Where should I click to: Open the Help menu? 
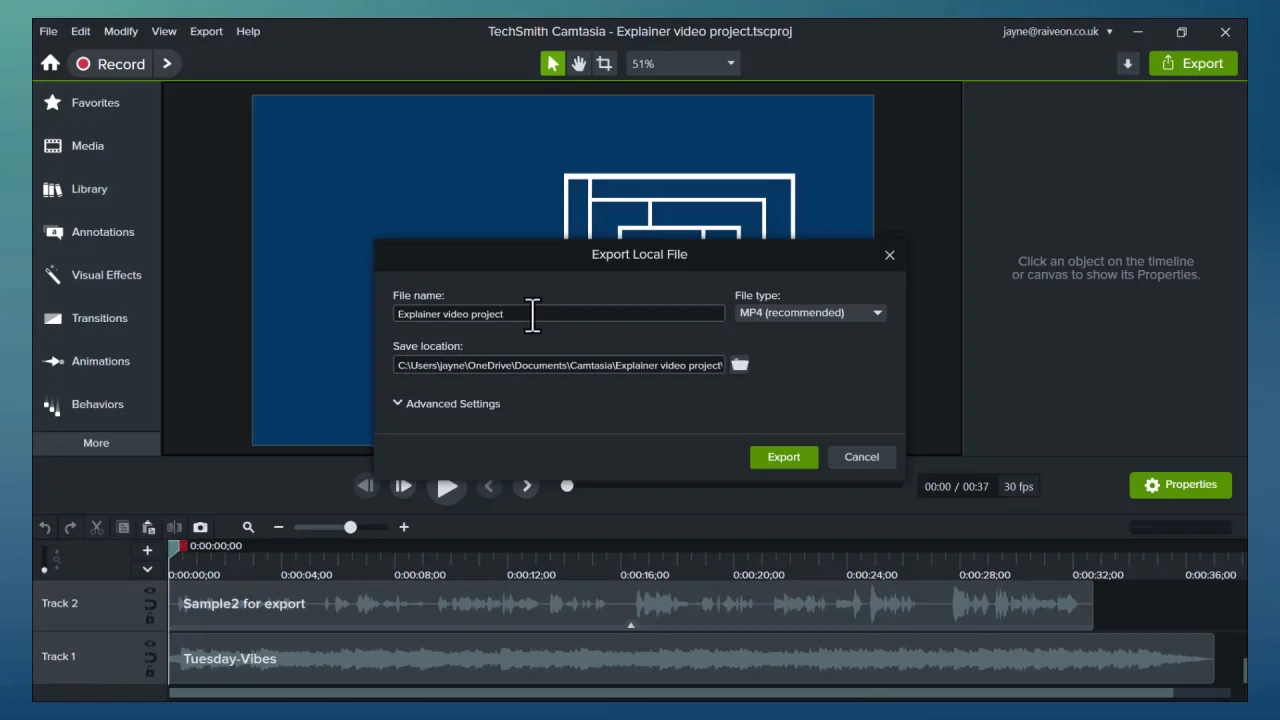[248, 31]
